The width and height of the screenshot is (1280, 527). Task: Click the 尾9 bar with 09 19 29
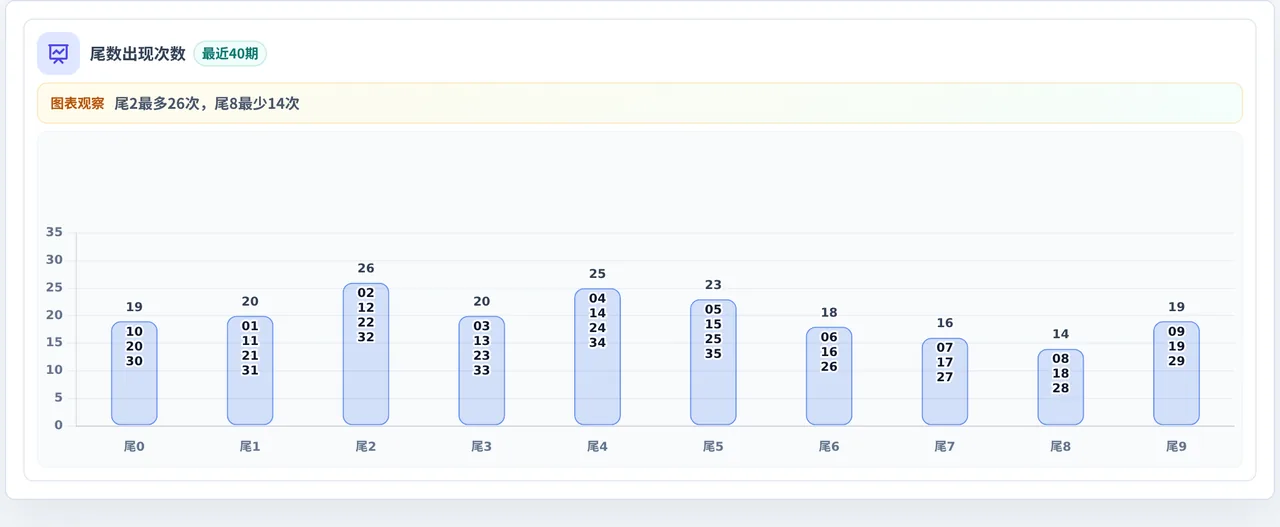tap(1176, 373)
